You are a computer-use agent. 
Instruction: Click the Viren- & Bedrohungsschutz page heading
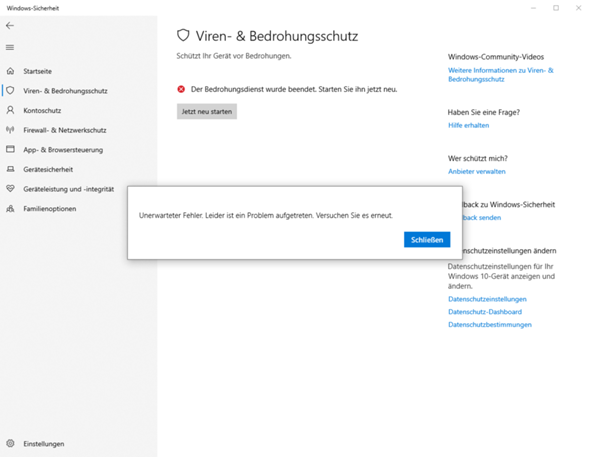pos(277,36)
